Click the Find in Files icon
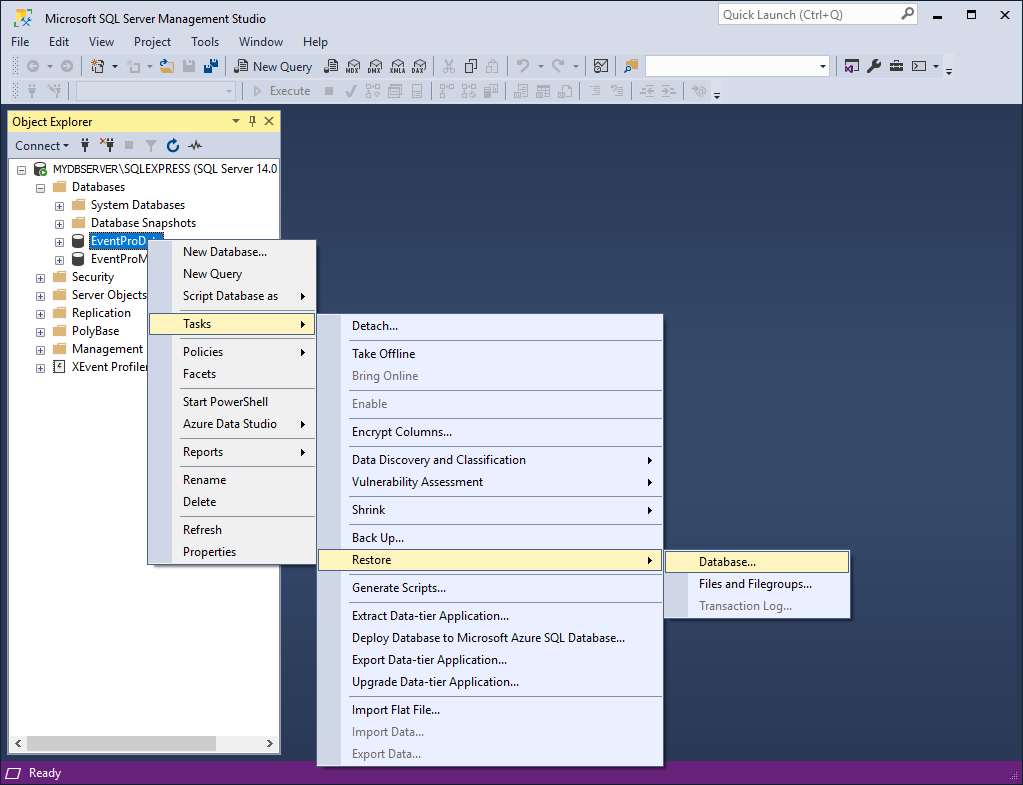Screen dimensions: 1023x785 tap(631, 67)
